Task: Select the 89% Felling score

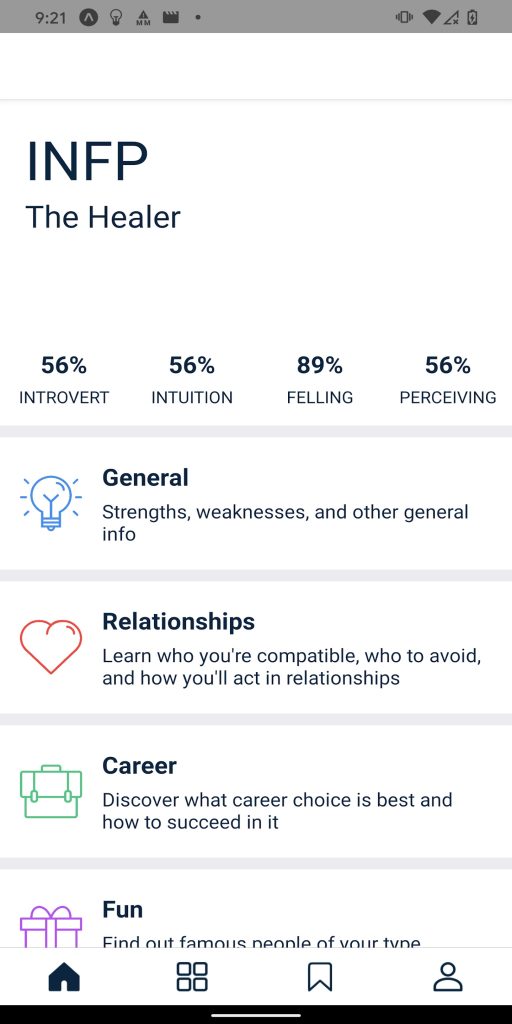Action: tap(320, 380)
